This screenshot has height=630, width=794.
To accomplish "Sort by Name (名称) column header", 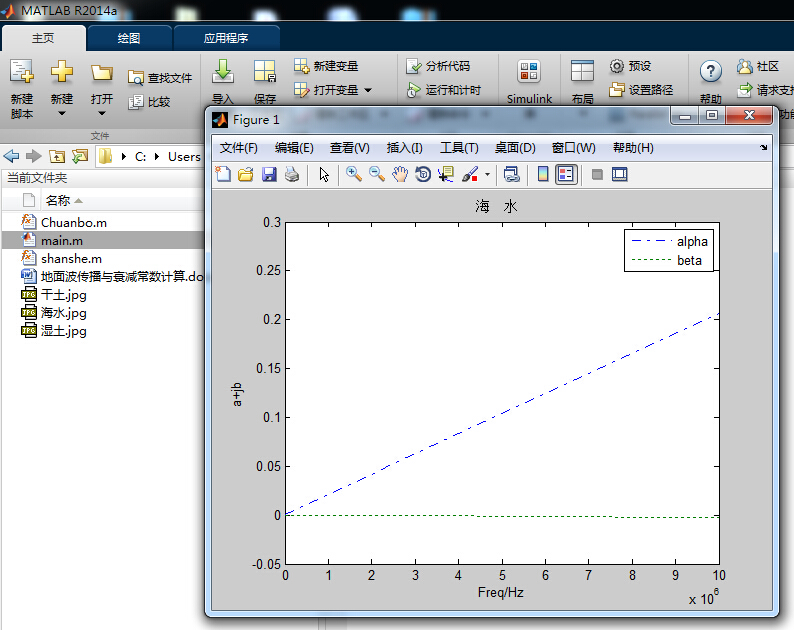I will point(58,201).
